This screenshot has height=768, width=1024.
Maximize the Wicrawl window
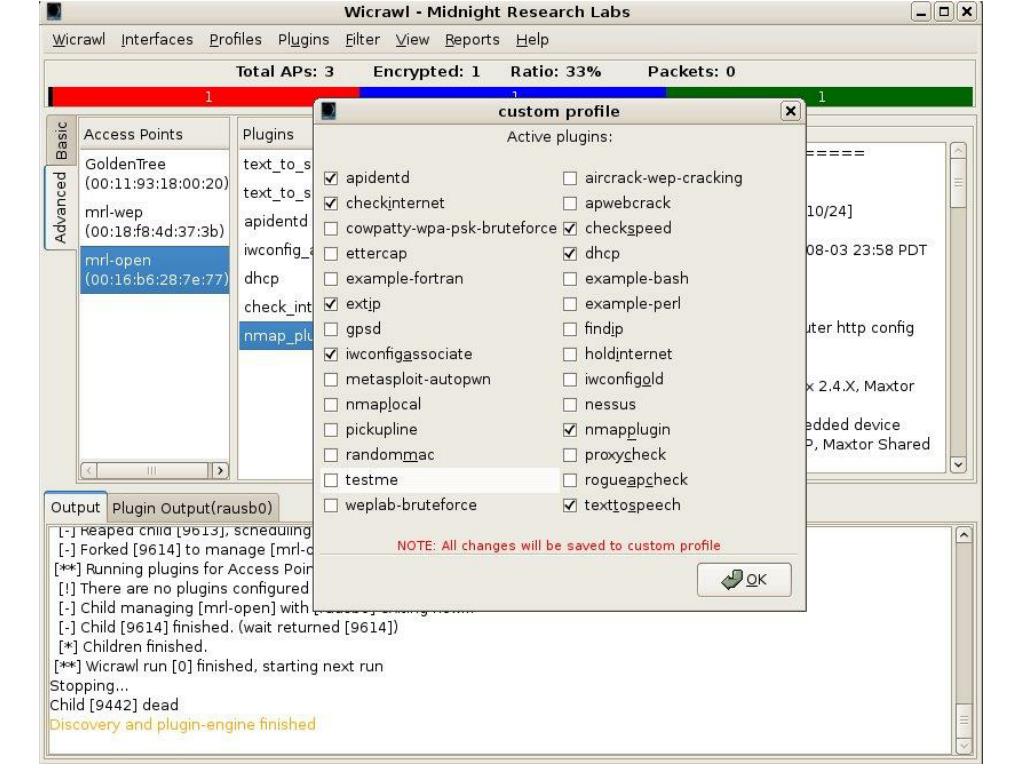click(944, 11)
